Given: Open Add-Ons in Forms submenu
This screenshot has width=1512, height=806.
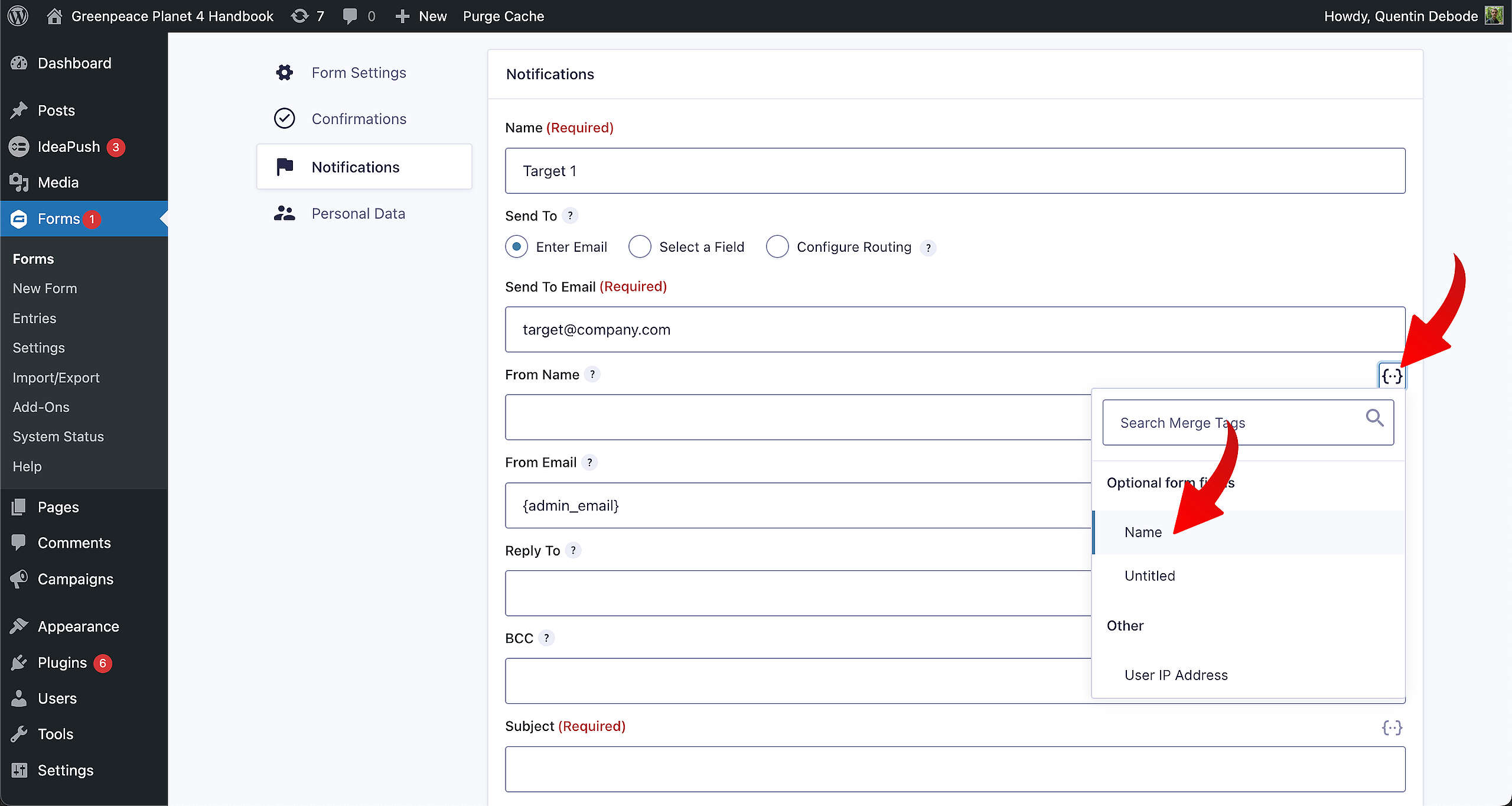Looking at the screenshot, I should click(x=41, y=407).
